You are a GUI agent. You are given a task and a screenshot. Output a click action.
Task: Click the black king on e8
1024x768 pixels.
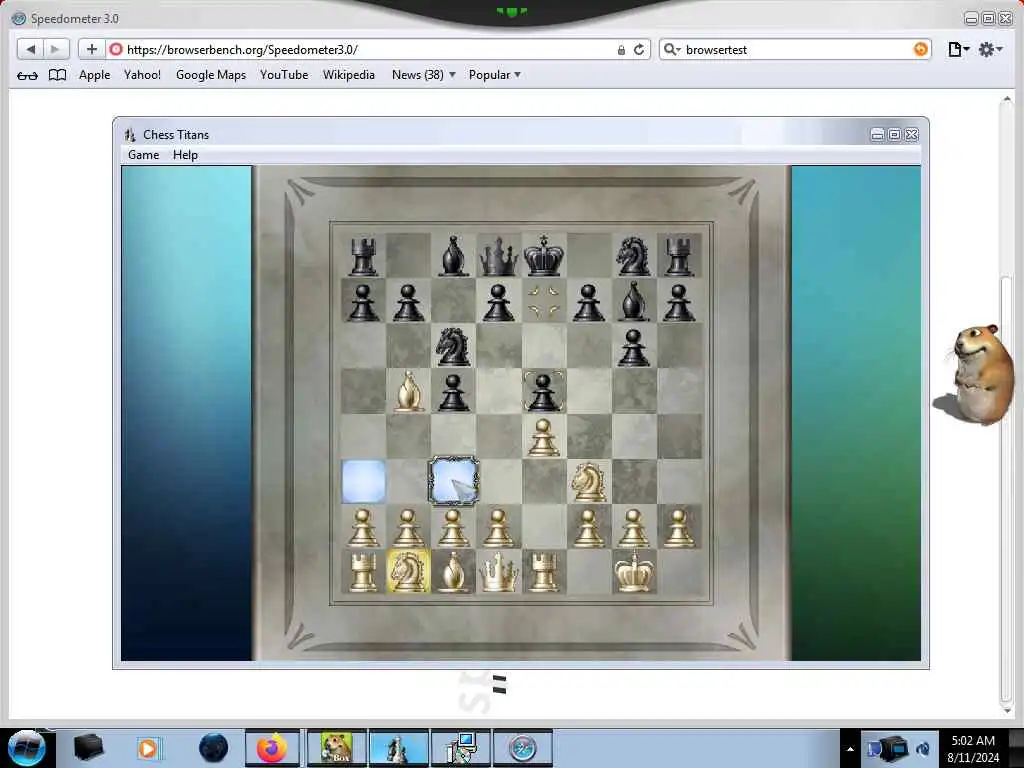pos(543,255)
